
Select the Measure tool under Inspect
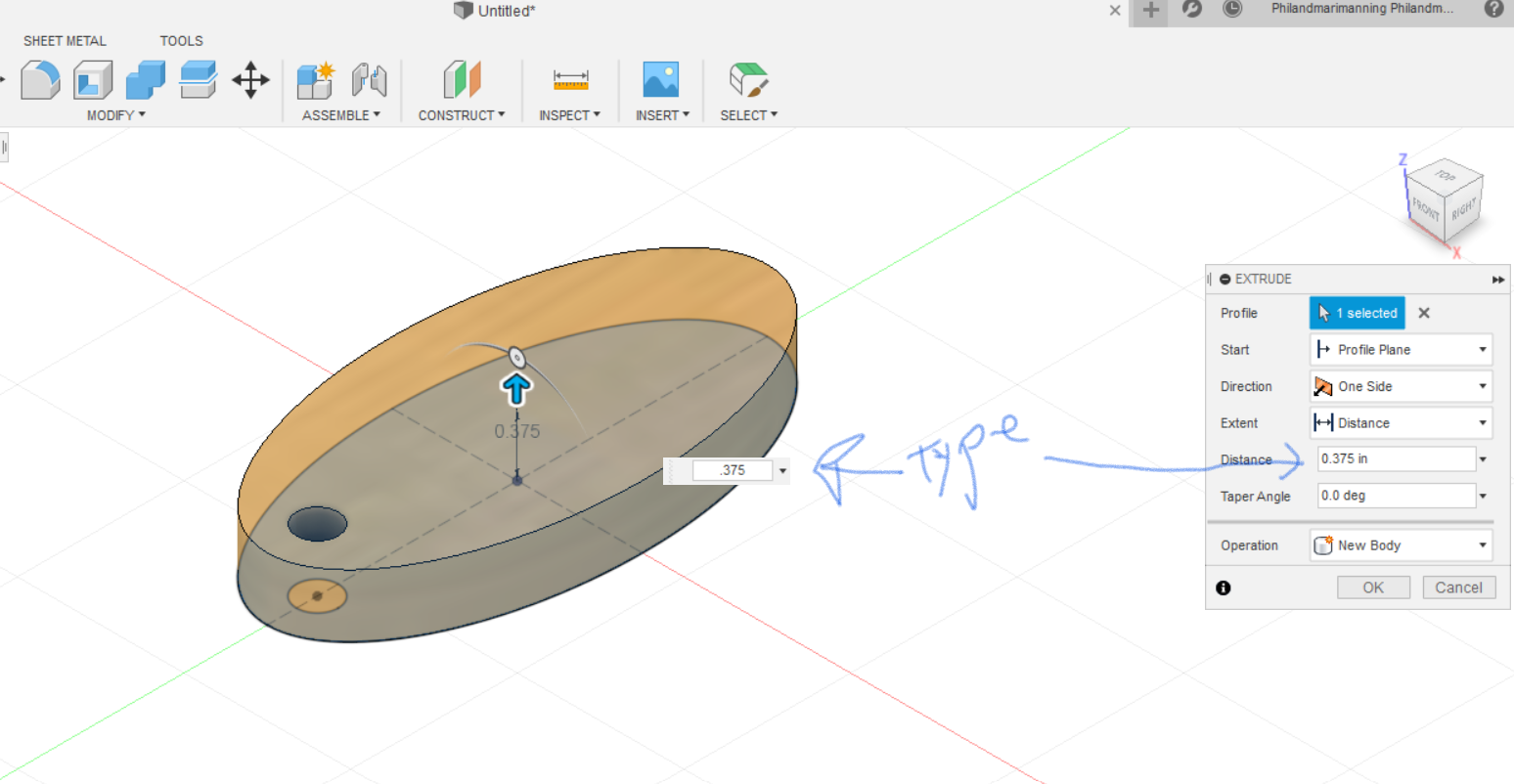tap(569, 80)
